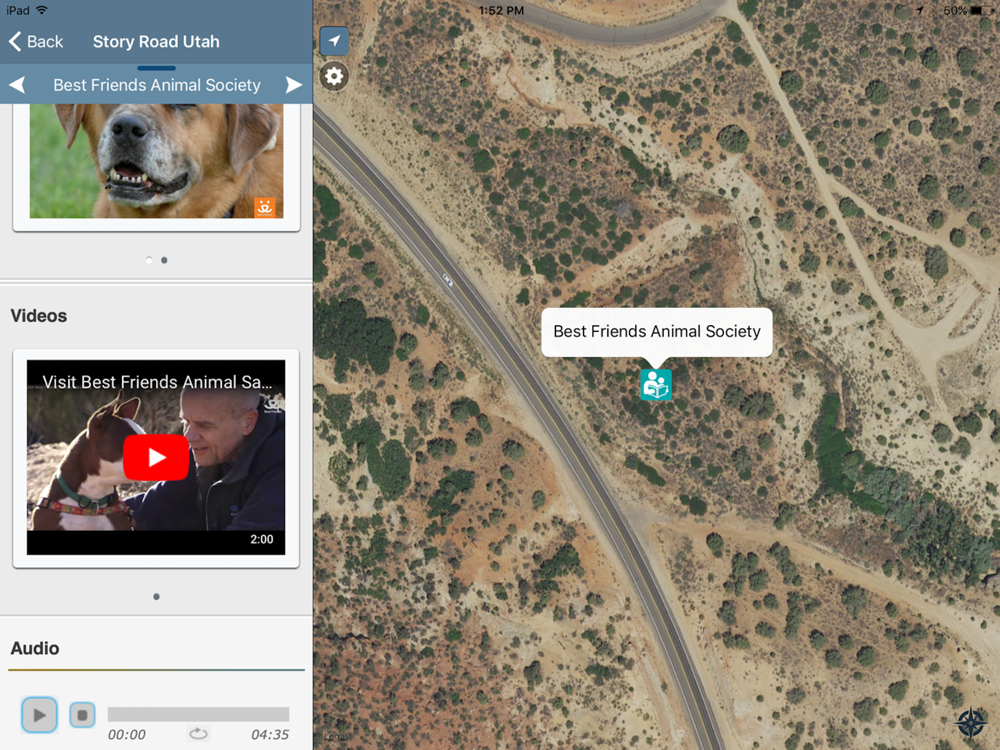This screenshot has height=750, width=1000.
Task: Select the second photo page dot
Action: 165,260
